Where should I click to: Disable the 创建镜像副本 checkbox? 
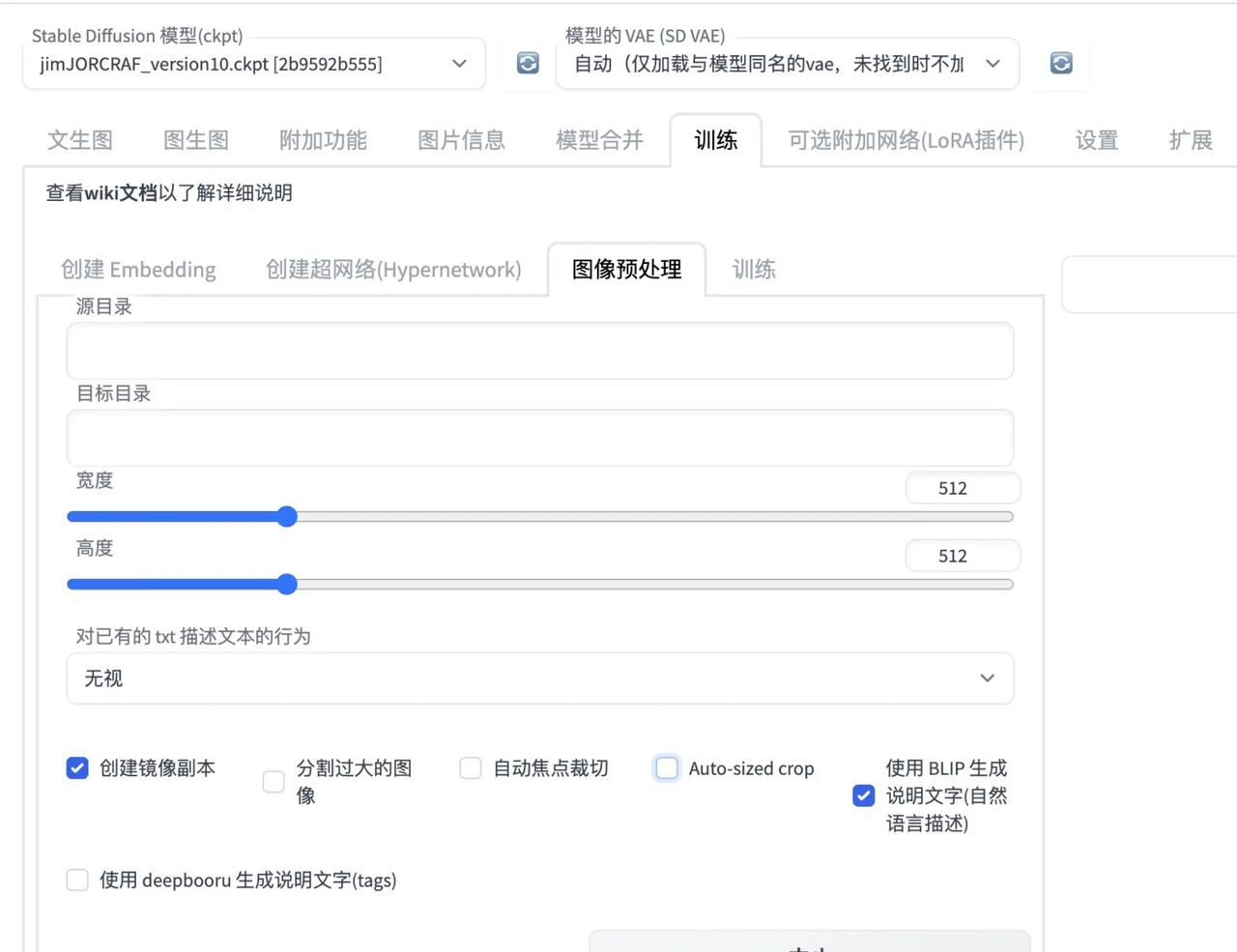pyautogui.click(x=77, y=768)
